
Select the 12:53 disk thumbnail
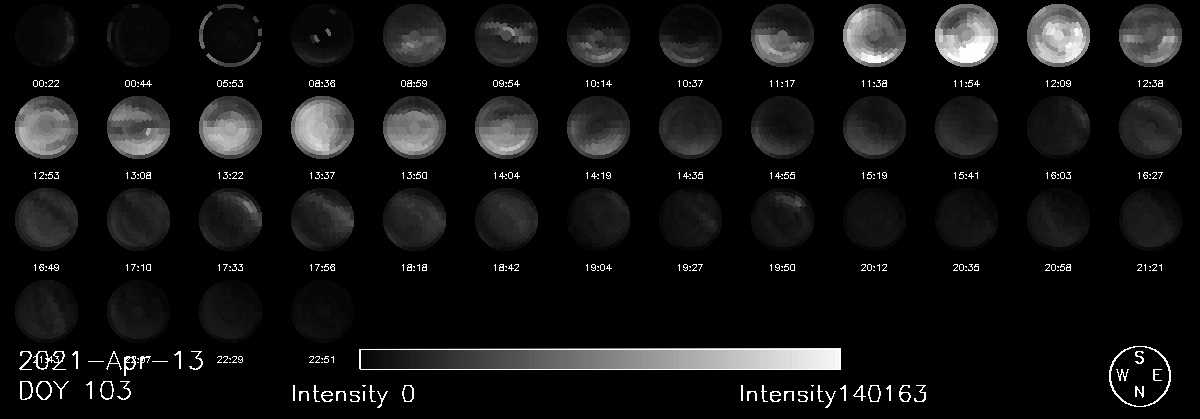46,127
